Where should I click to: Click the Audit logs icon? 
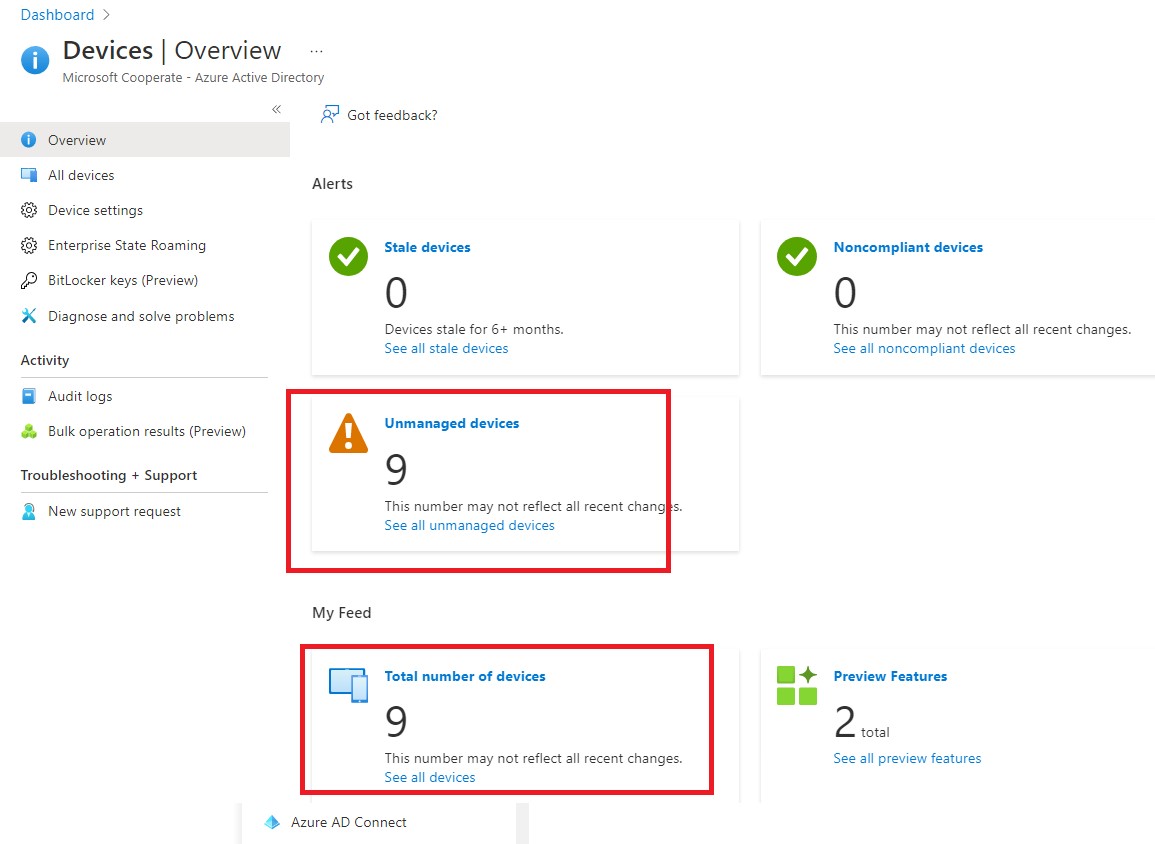pyautogui.click(x=29, y=396)
